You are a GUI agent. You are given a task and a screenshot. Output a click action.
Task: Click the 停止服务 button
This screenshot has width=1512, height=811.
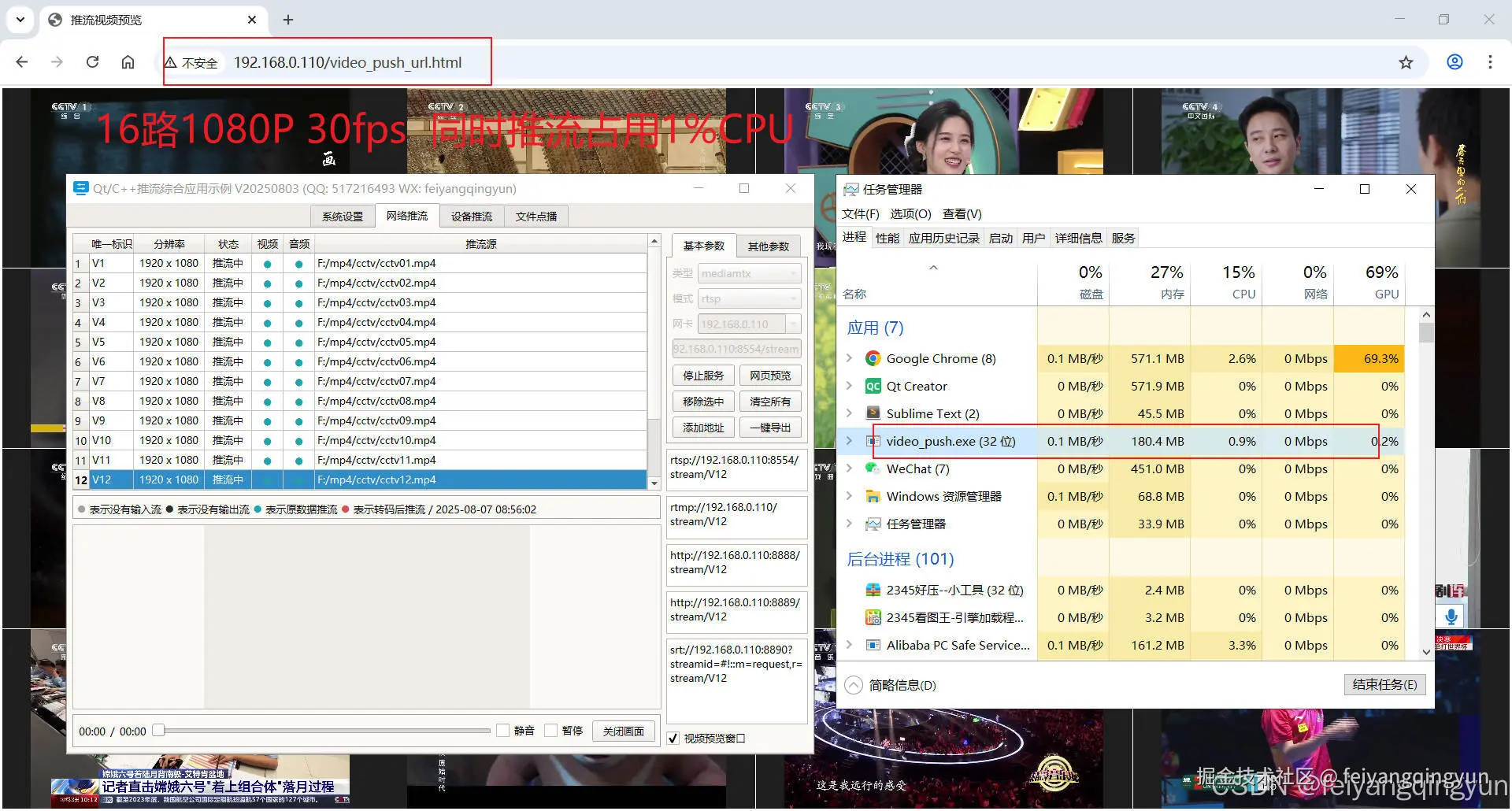pos(703,376)
